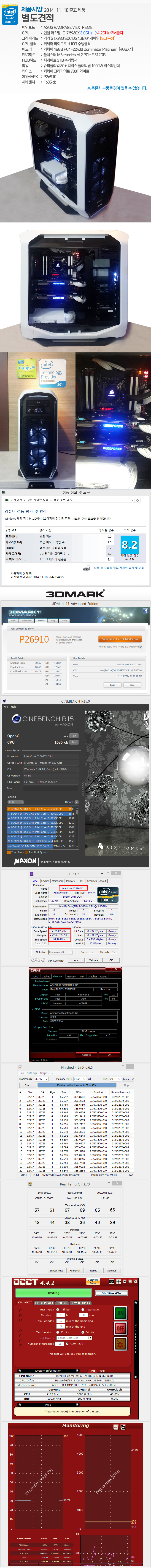151x1568 pixels.
Task: Click Sensor Test button in Real Temp
Action: click(56, 1270)
